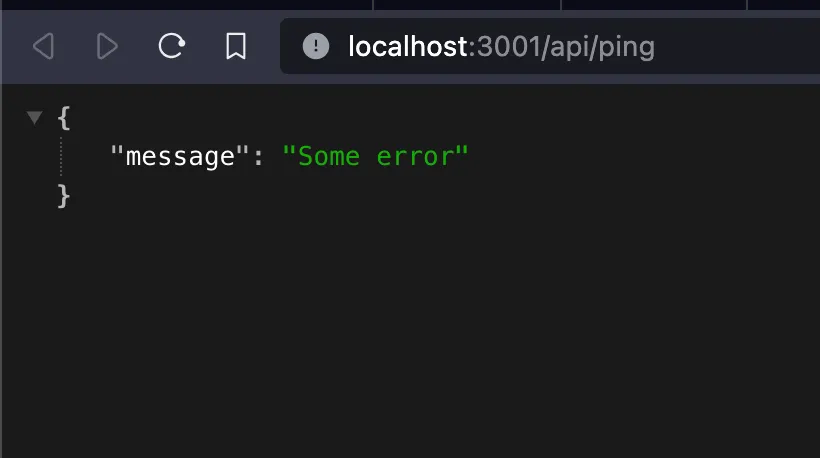This screenshot has width=820, height=458.
Task: Click the closing curly brace of JSON
Action: (64, 195)
